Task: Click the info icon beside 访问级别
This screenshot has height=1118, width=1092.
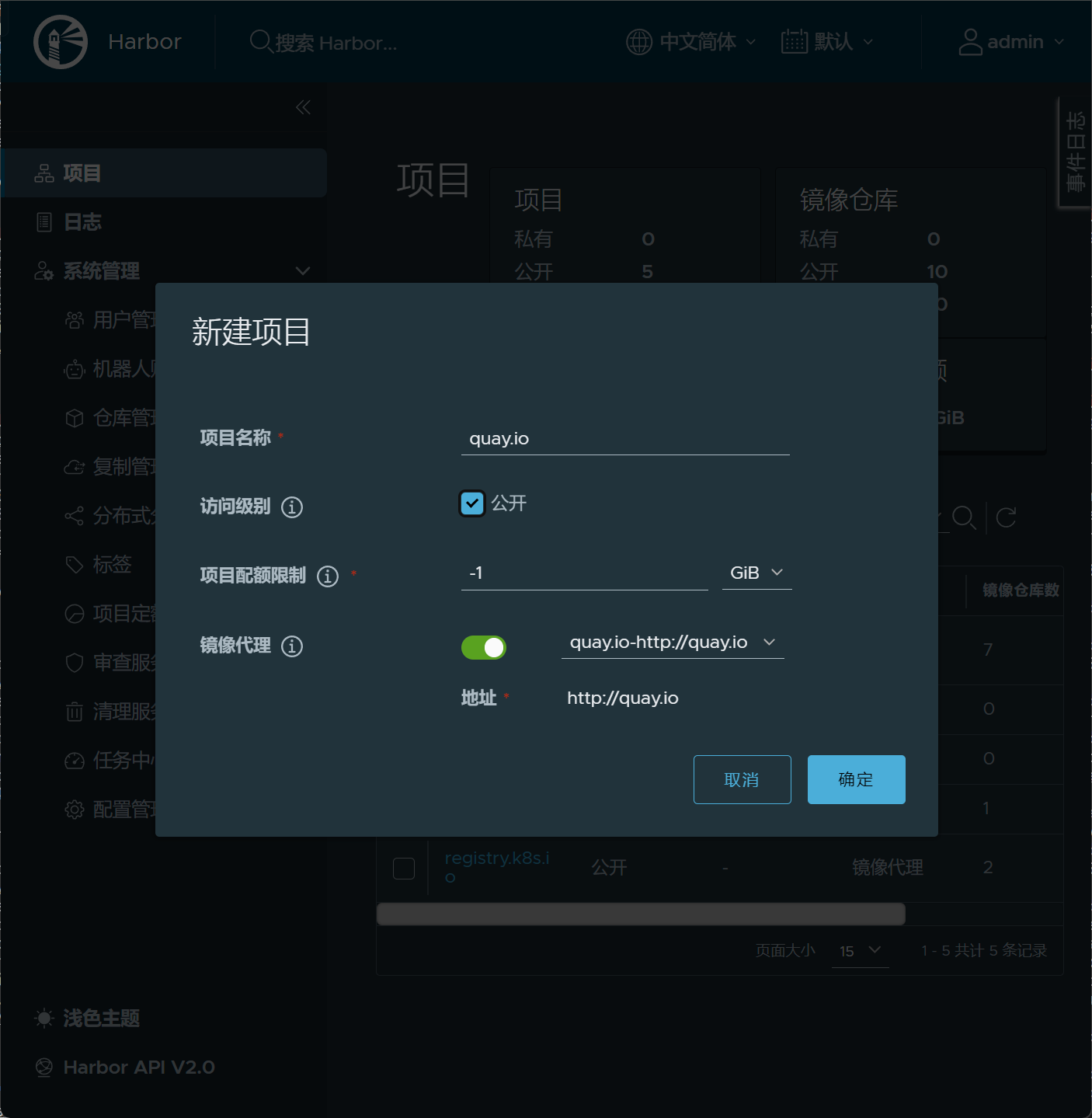Action: [292, 507]
